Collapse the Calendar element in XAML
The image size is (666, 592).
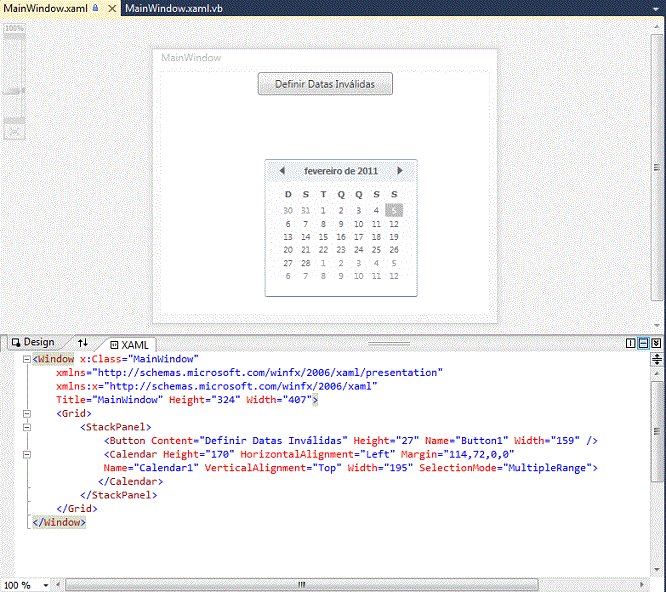pyautogui.click(x=27, y=454)
